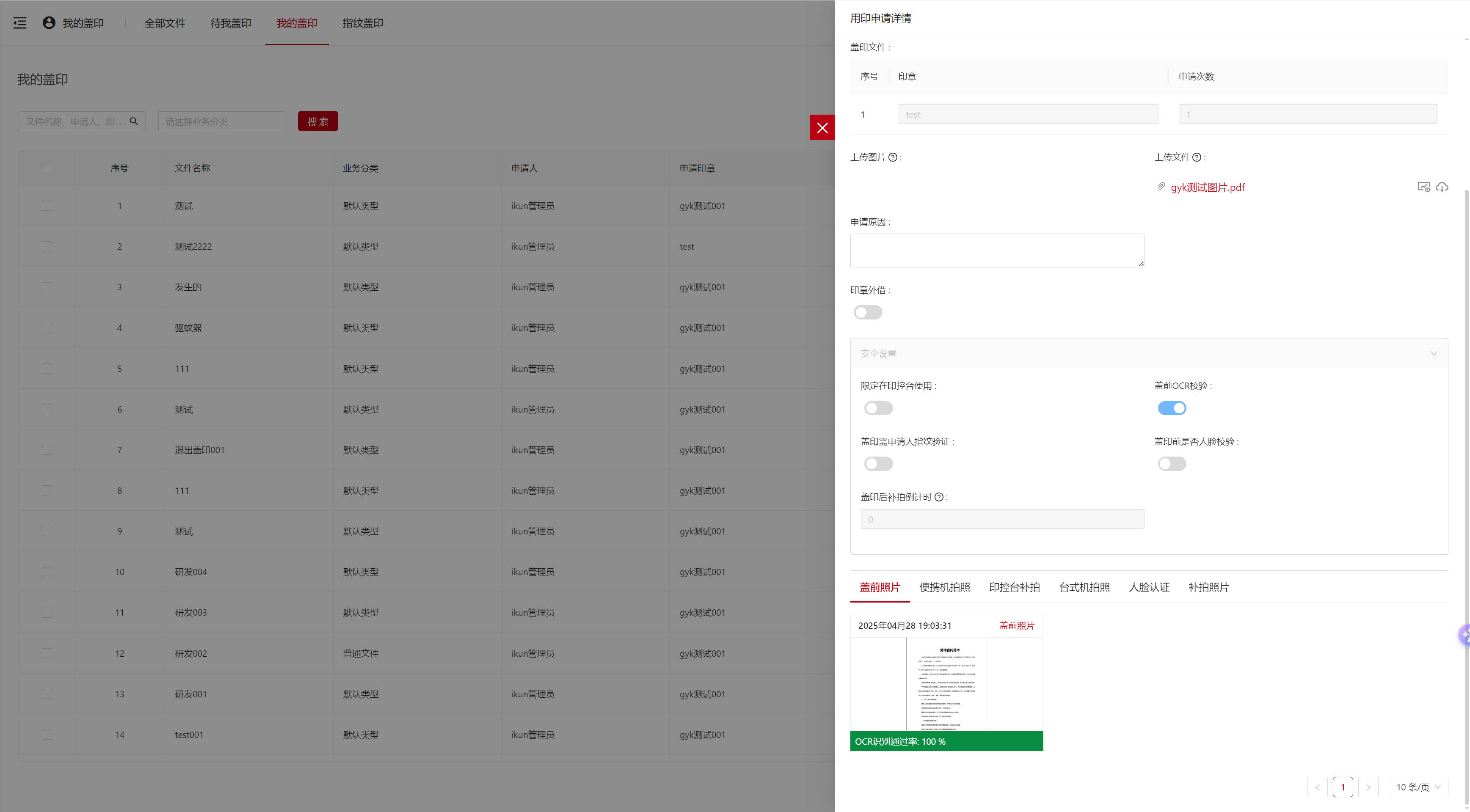
Task: Download the gyk测试图片.pdf attachment
Action: tap(1442, 187)
